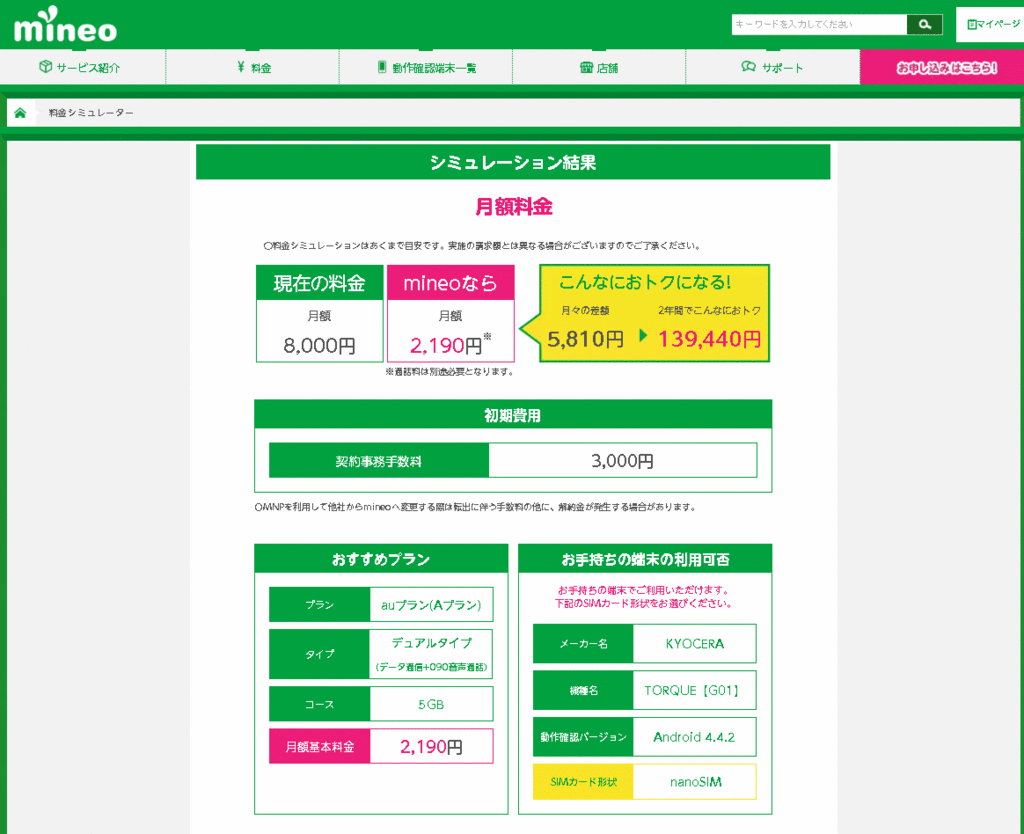Click the 3,000円 fee value
Image resolution: width=1024 pixels, height=834 pixels.
[622, 461]
